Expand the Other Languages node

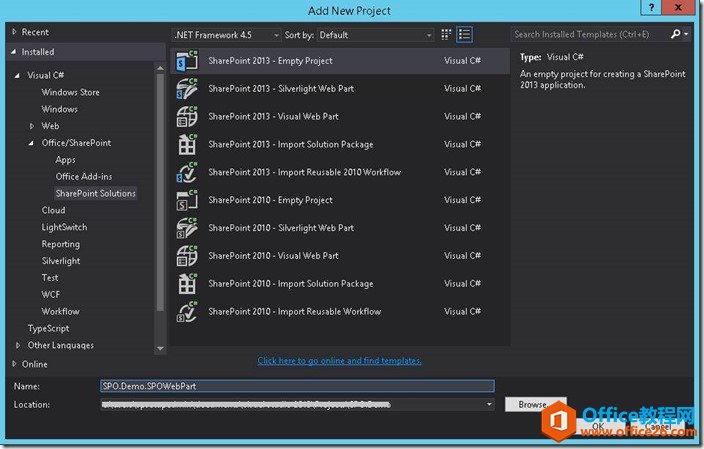coord(18,345)
